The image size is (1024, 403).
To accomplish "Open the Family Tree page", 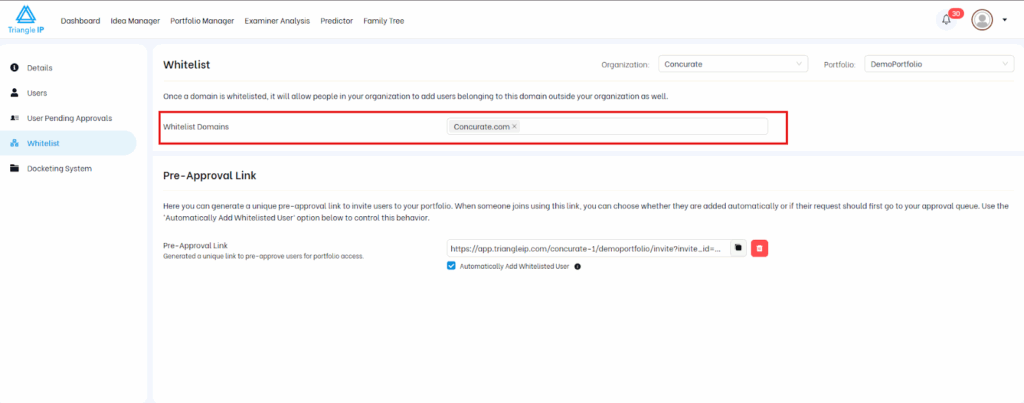I will pos(384,20).
